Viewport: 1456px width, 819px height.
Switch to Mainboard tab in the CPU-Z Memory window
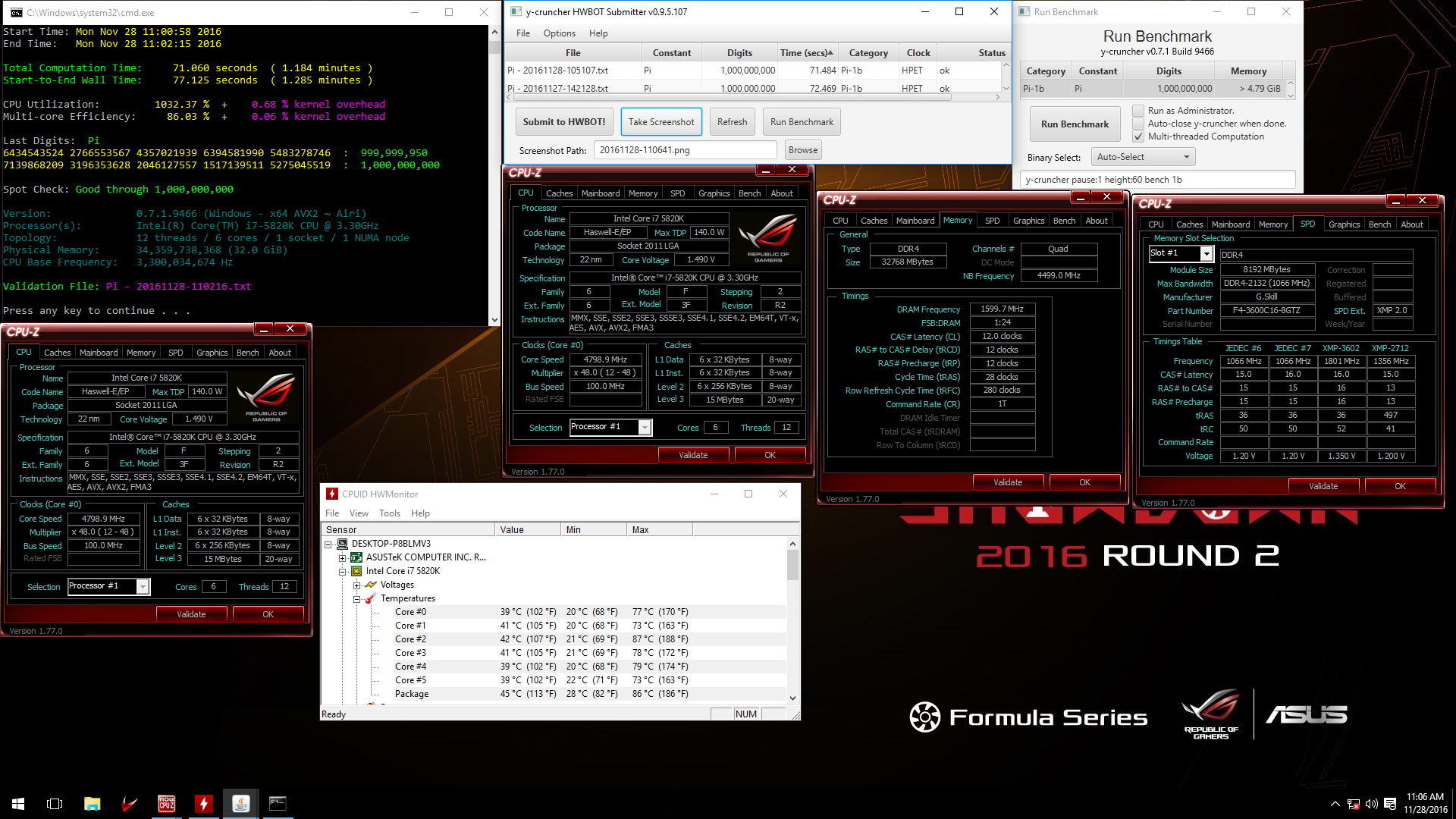(915, 221)
